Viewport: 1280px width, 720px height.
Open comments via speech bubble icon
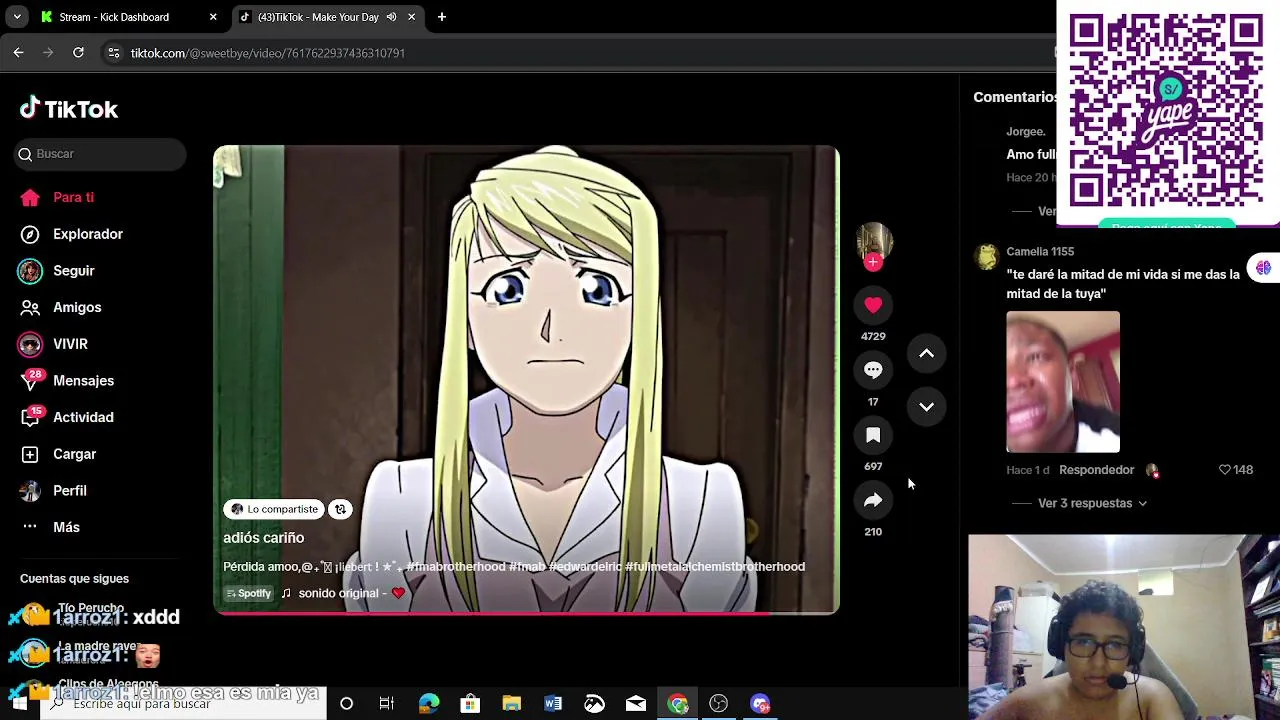[x=873, y=370]
